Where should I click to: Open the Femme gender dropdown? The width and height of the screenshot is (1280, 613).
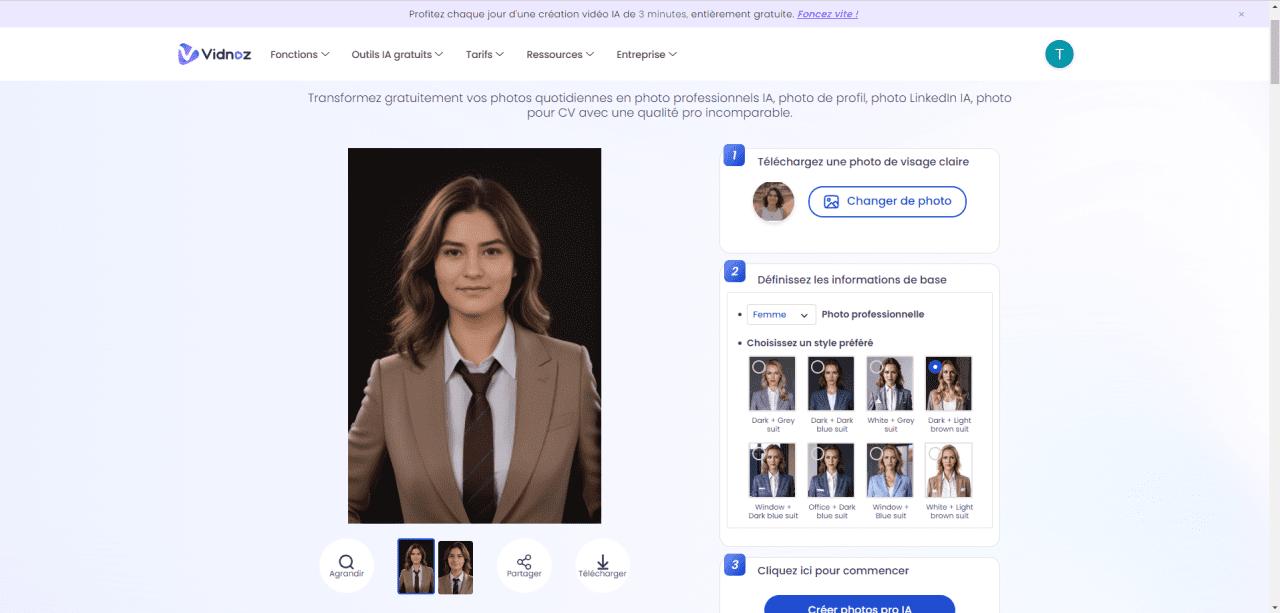click(781, 314)
